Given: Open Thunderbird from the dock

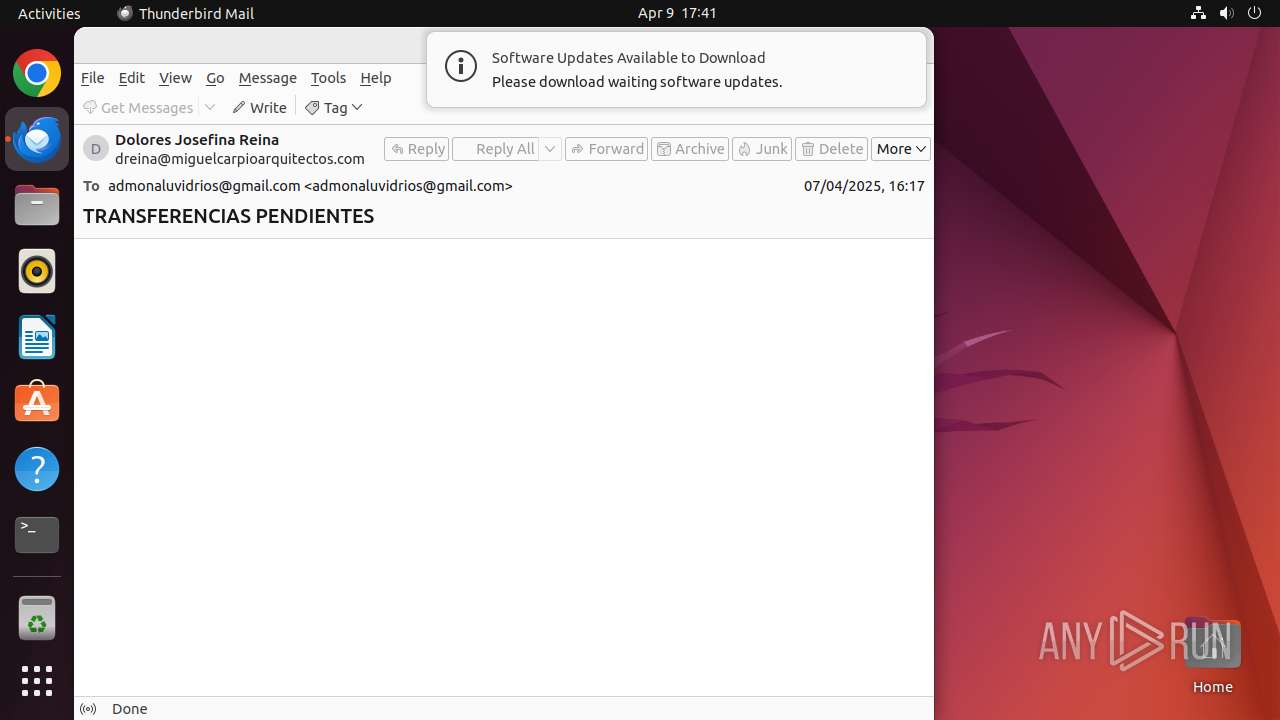Looking at the screenshot, I should pos(37,140).
